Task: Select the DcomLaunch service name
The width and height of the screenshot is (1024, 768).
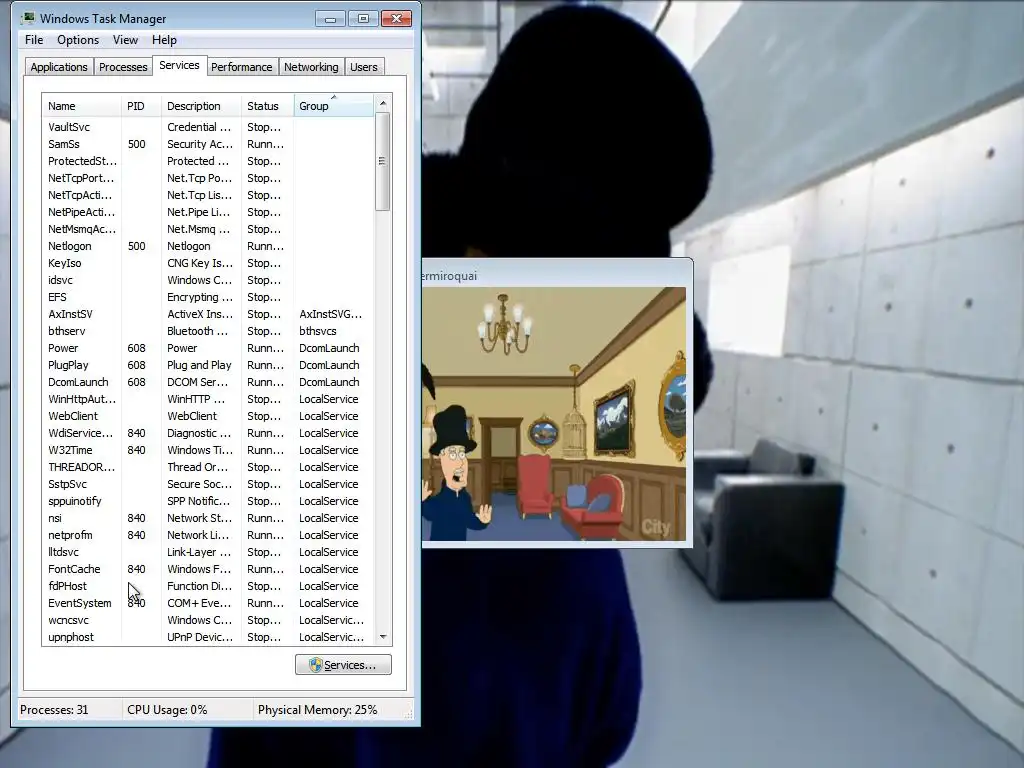Action: tap(78, 382)
